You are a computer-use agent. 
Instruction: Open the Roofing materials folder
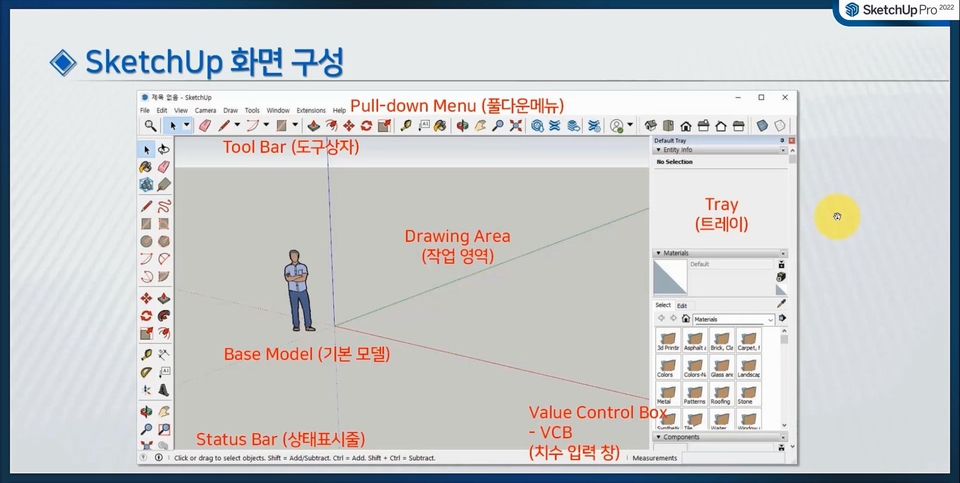tap(721, 395)
